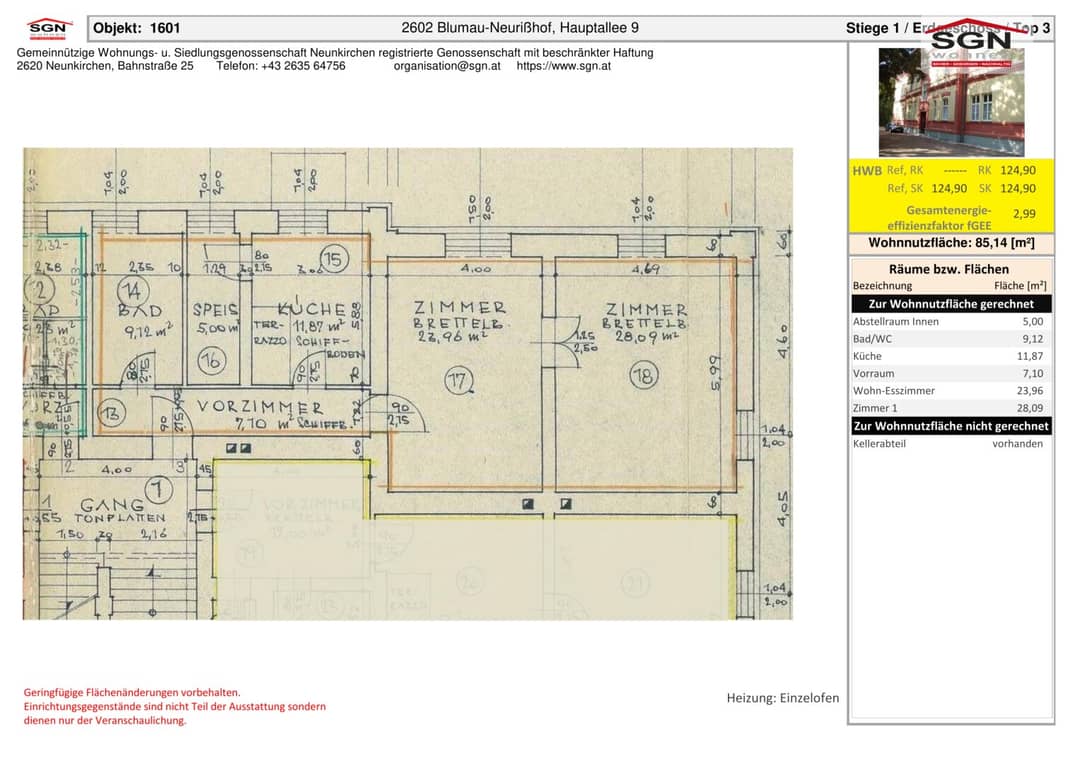Click the 'Räume bzw. Flächen' heading
This screenshot has width=1080, height=763.
click(948, 269)
